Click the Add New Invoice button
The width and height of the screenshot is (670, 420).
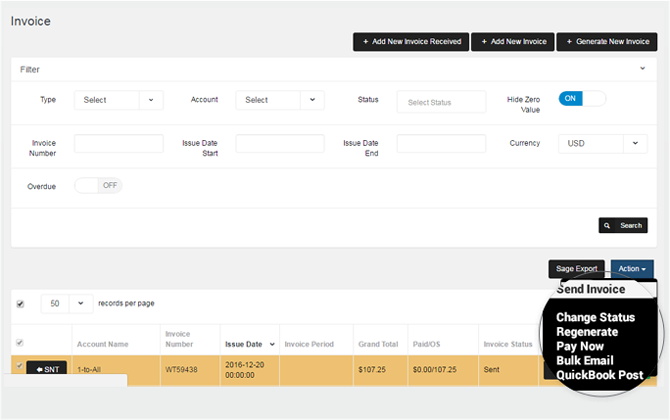tap(512, 41)
